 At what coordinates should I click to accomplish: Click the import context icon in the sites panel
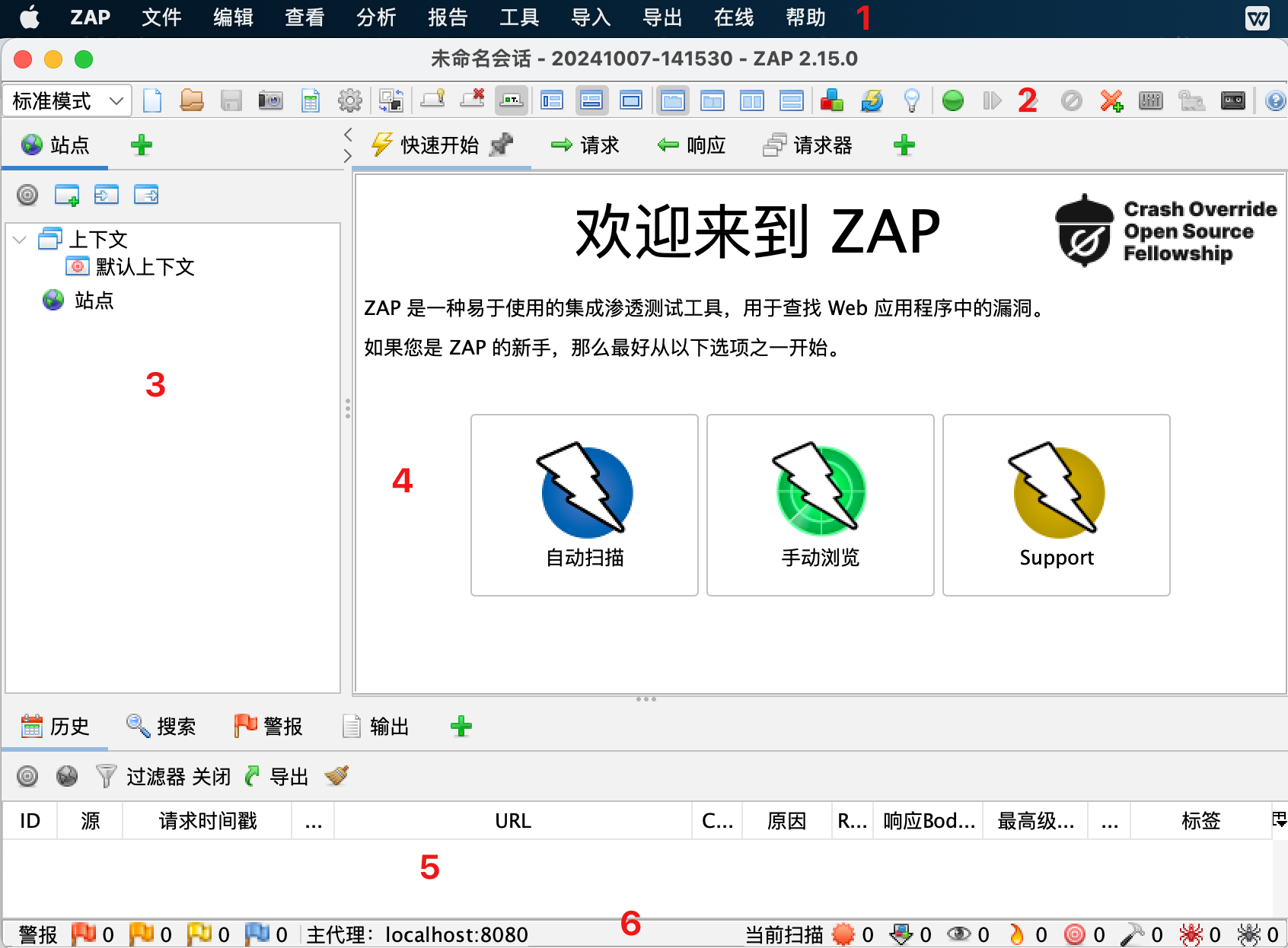click(x=107, y=196)
